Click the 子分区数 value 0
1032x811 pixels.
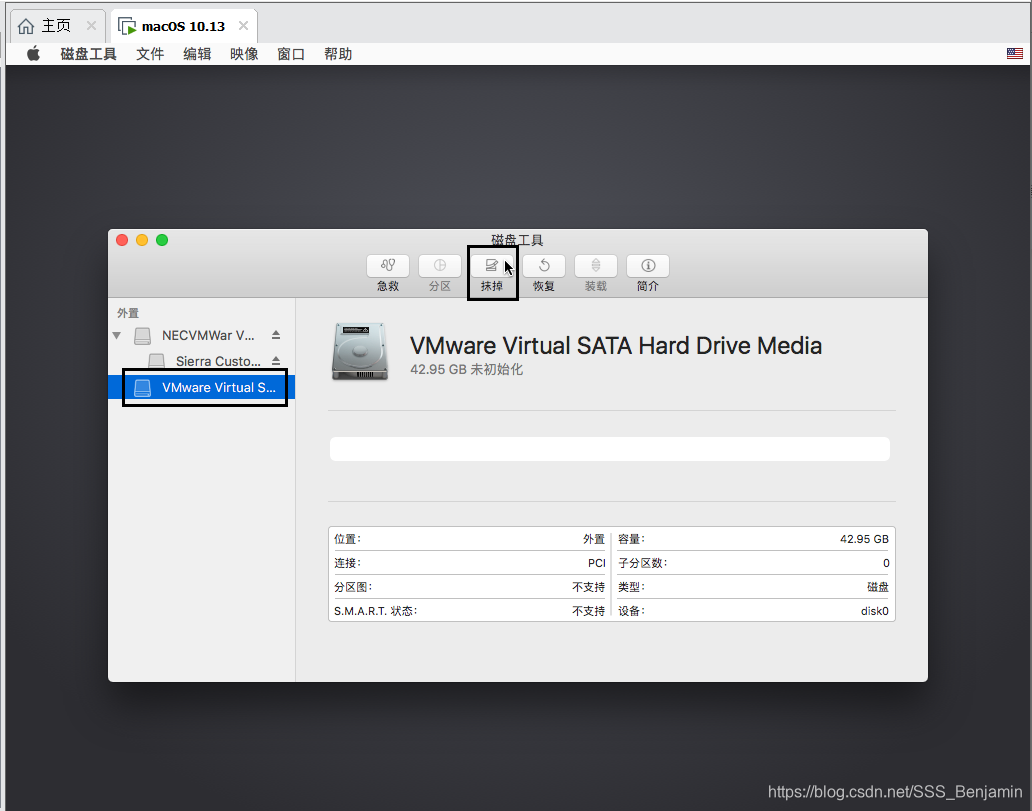(x=886, y=563)
